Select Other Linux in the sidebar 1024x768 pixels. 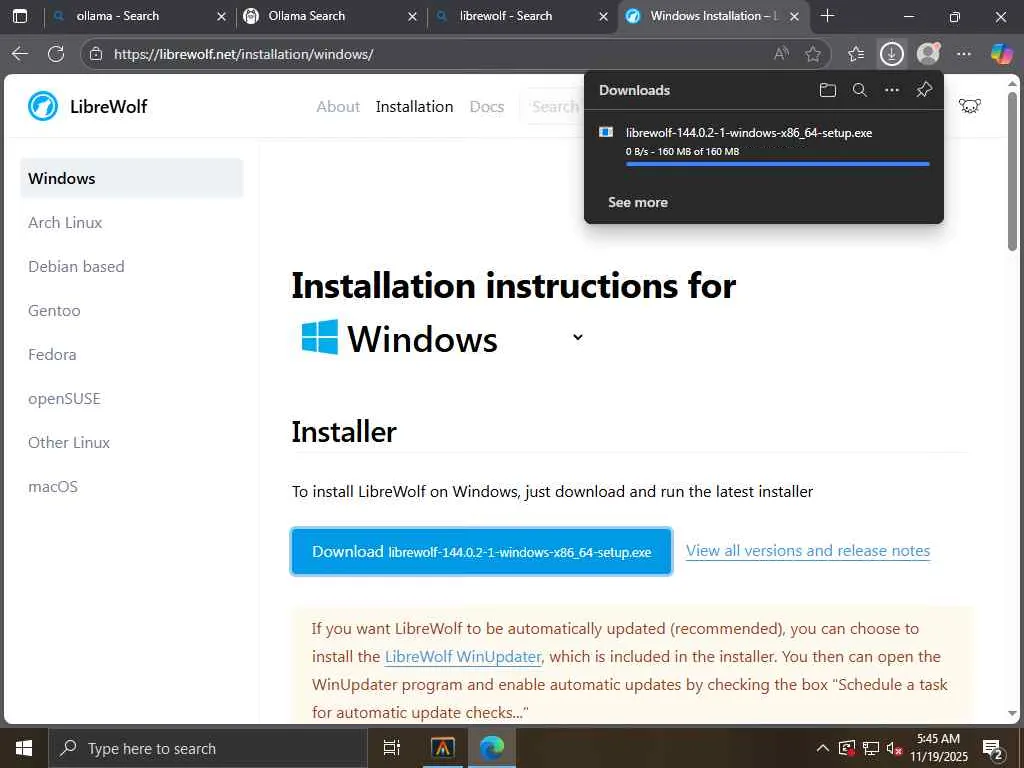(69, 443)
